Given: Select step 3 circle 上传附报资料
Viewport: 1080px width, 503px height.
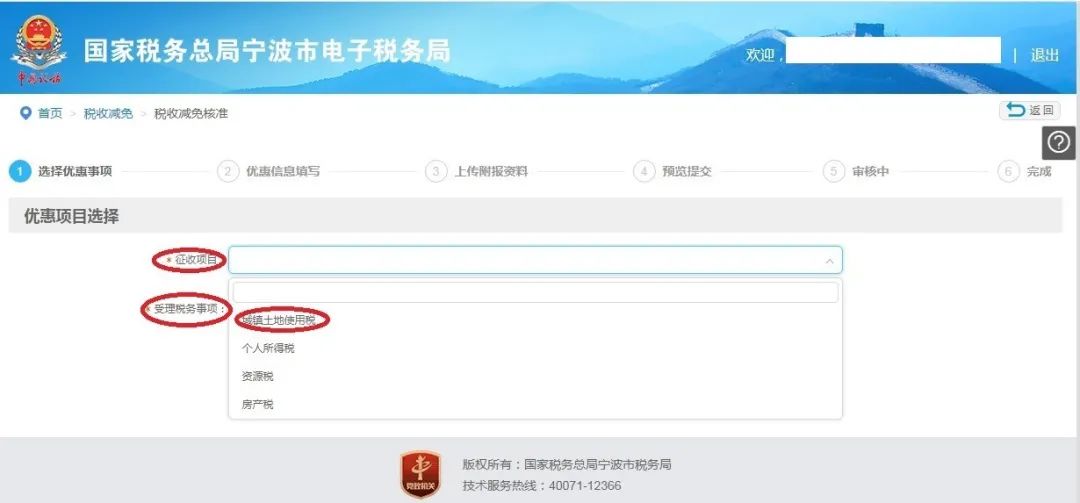Looking at the screenshot, I should pos(436,172).
